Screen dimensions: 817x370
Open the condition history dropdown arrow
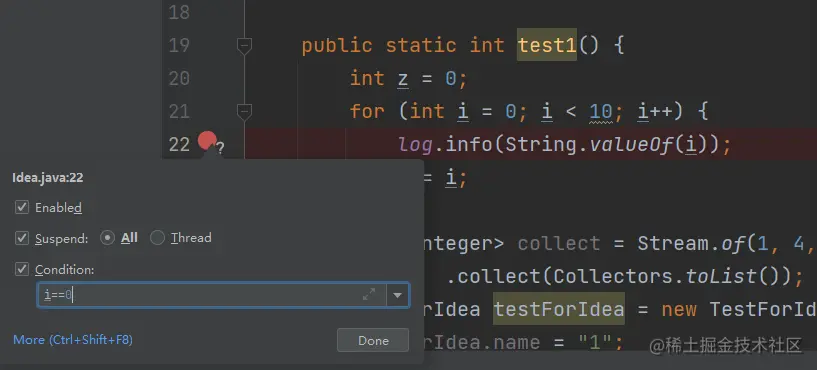[x=398, y=295]
